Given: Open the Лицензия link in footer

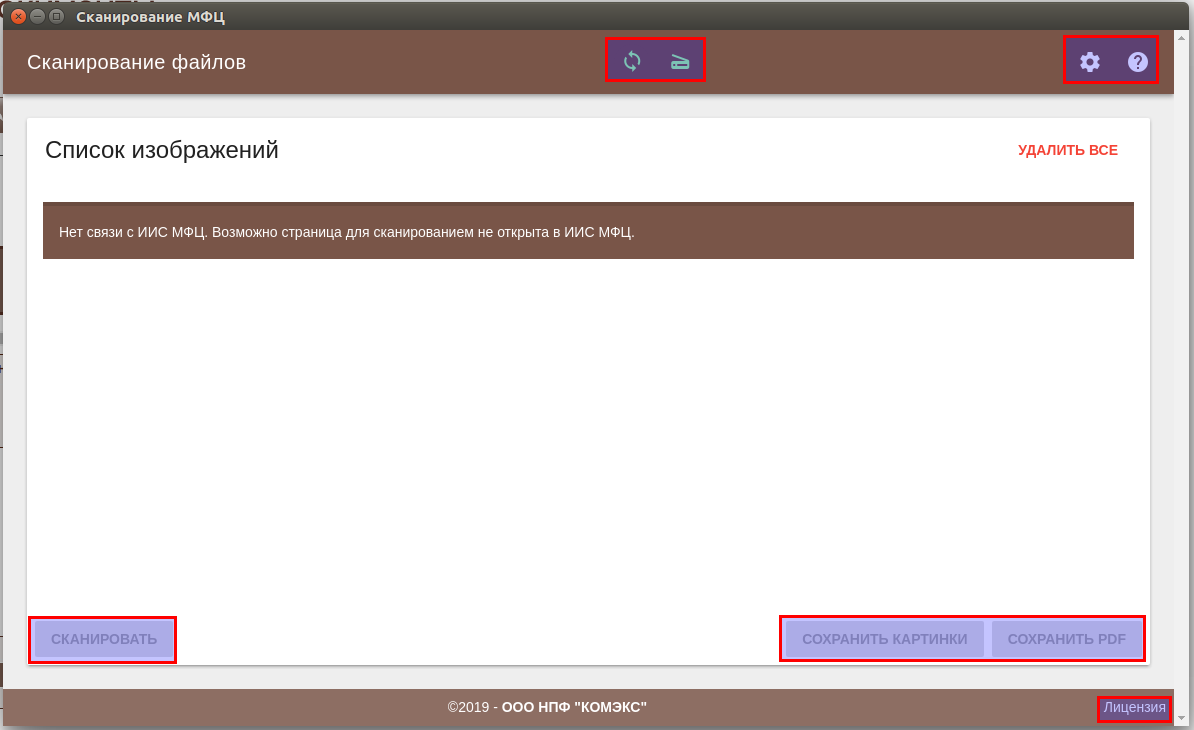Looking at the screenshot, I should pos(1134,708).
